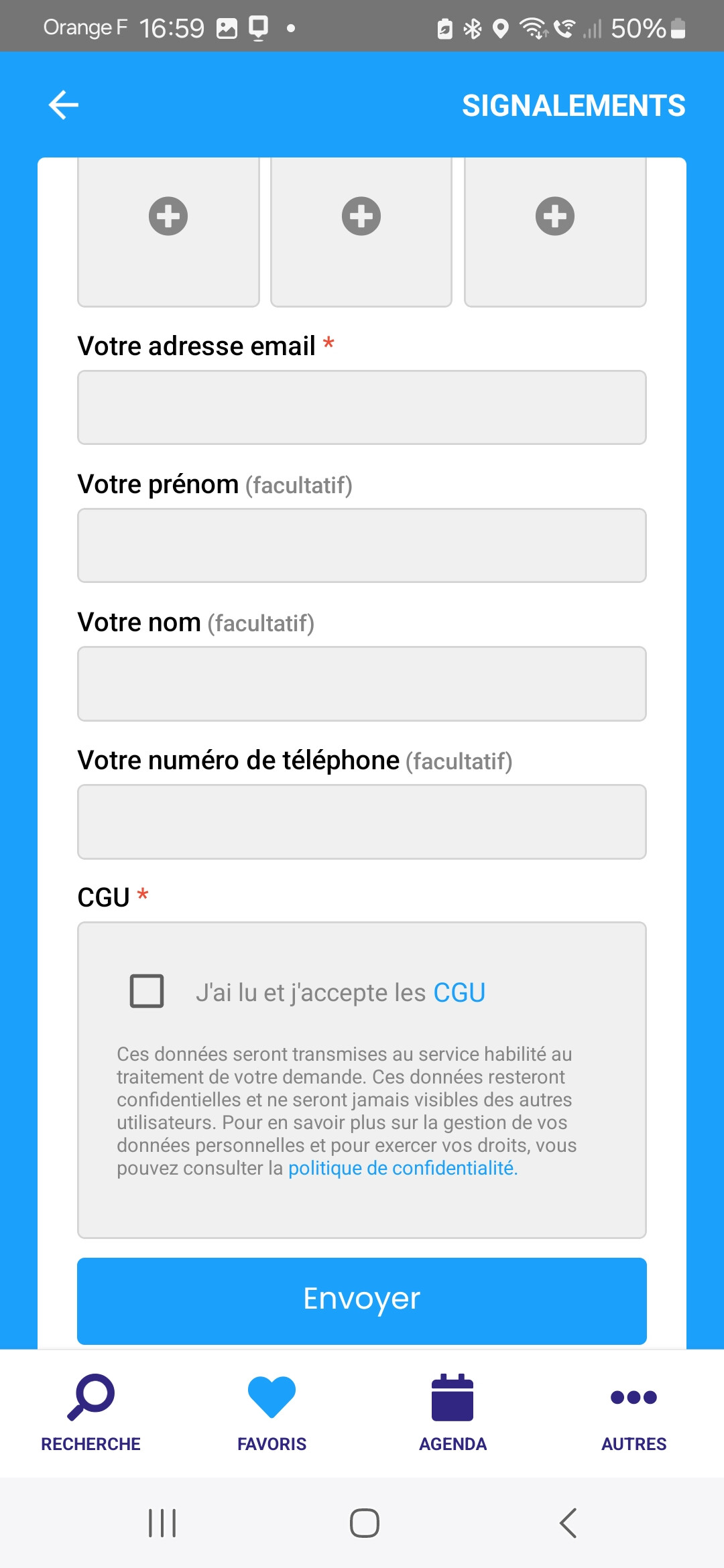Image resolution: width=724 pixels, height=1568 pixels.
Task: Open the CGU terms link
Action: click(459, 992)
